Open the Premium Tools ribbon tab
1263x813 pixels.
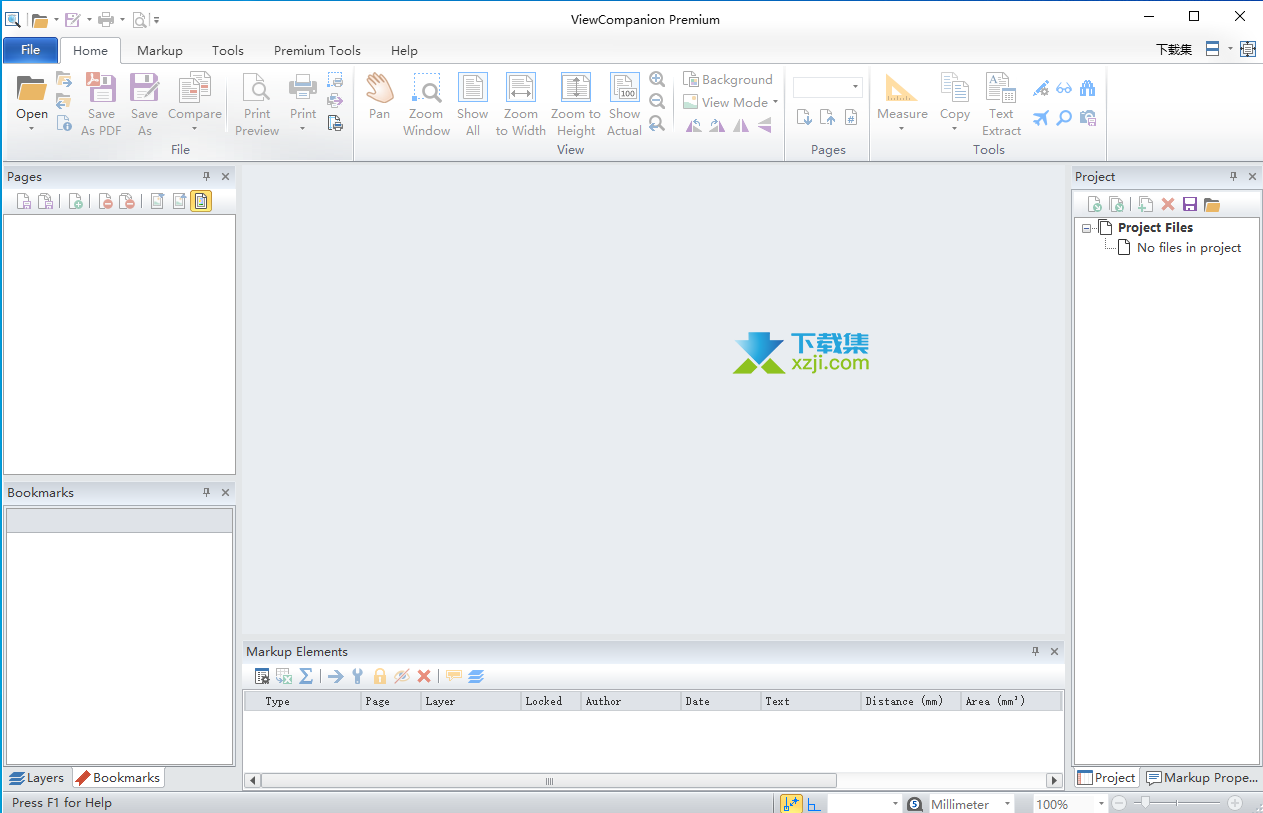tap(317, 50)
